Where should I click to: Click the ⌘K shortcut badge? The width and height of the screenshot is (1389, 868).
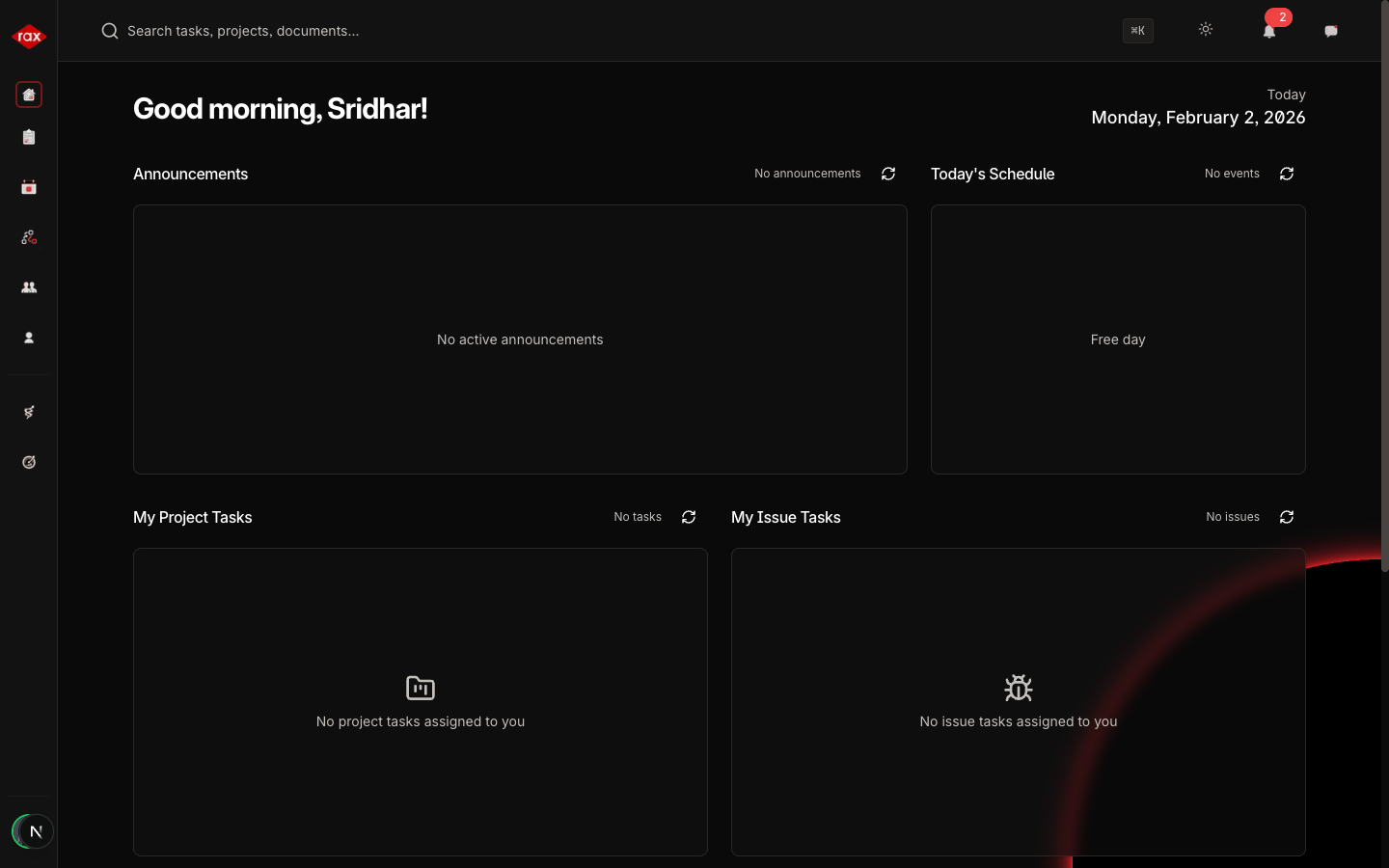1138,31
